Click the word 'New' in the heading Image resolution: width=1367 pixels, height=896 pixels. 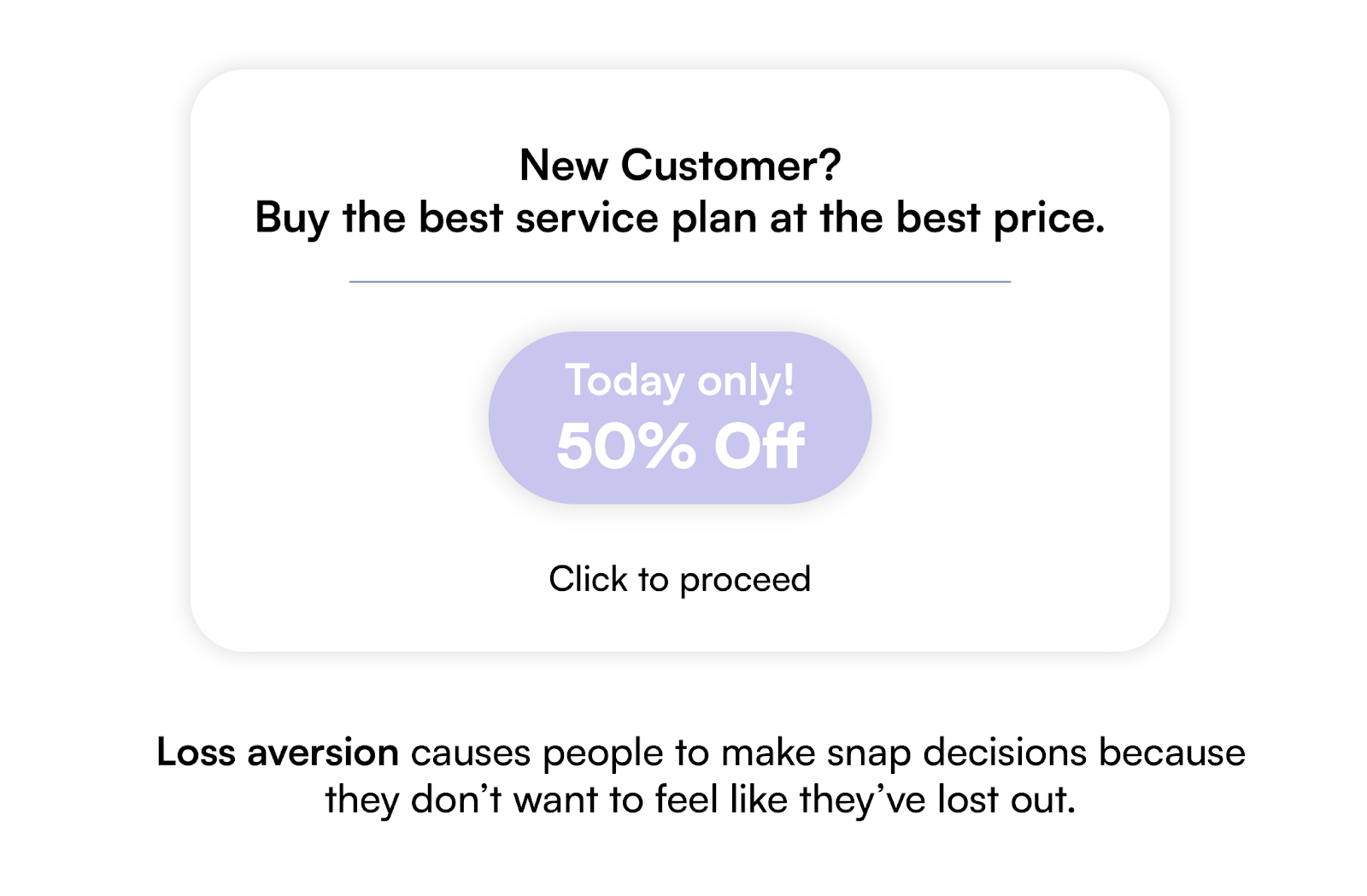tap(563, 165)
